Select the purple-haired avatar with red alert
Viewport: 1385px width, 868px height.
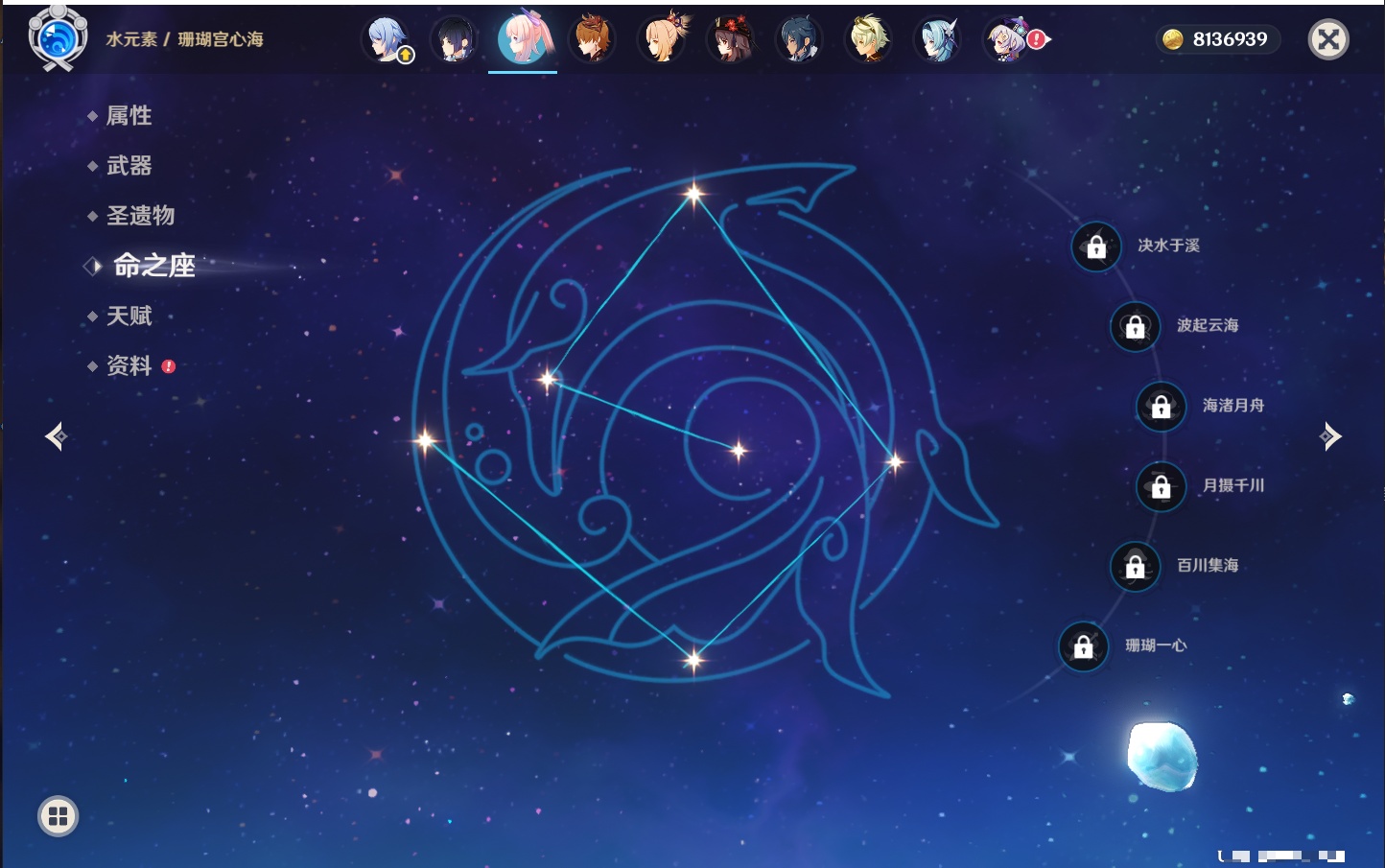coord(1008,39)
